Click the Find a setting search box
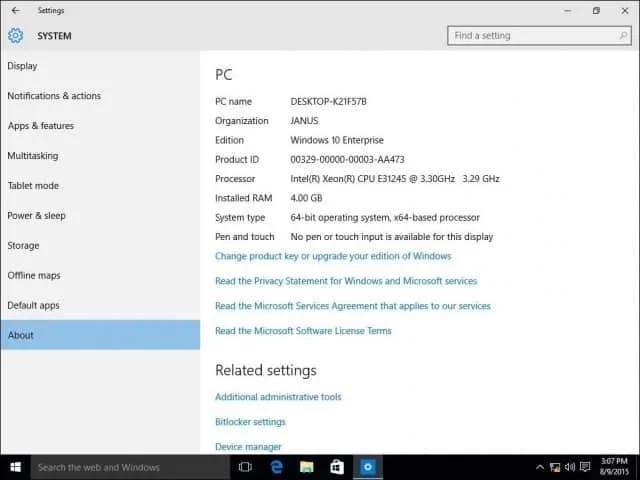 [539, 36]
